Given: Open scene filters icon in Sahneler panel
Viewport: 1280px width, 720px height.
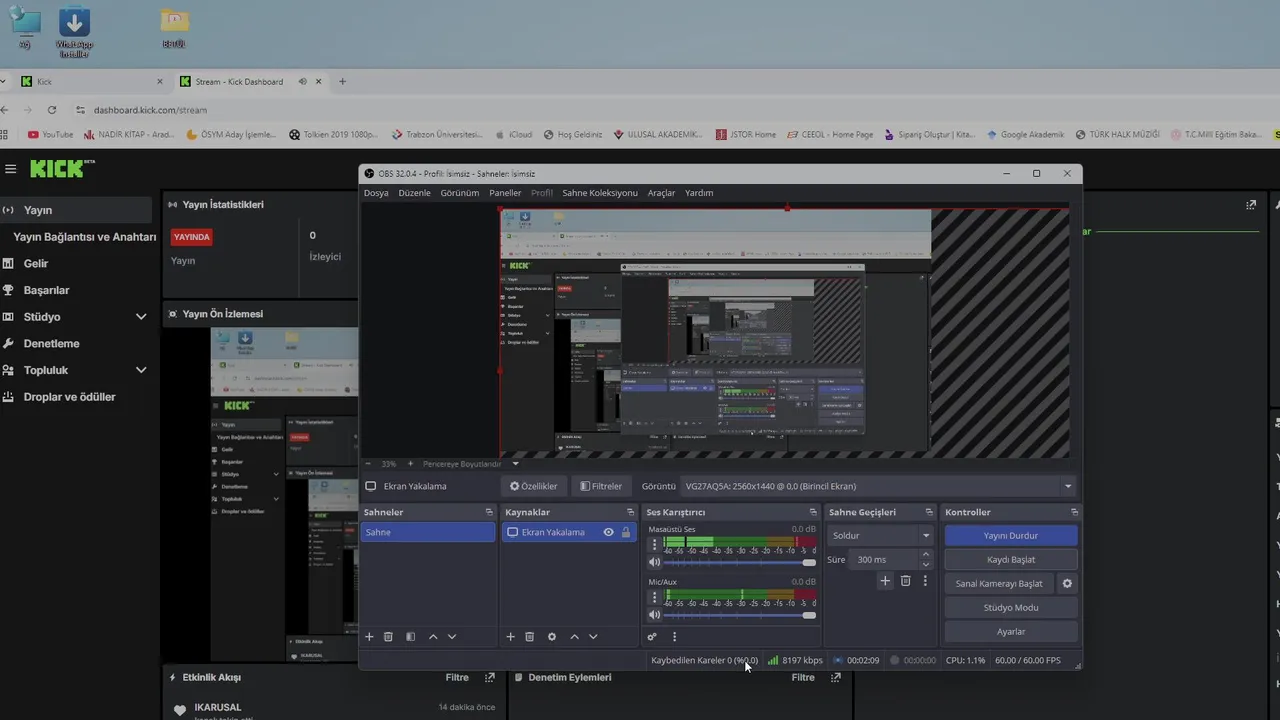Looking at the screenshot, I should pyautogui.click(x=410, y=637).
